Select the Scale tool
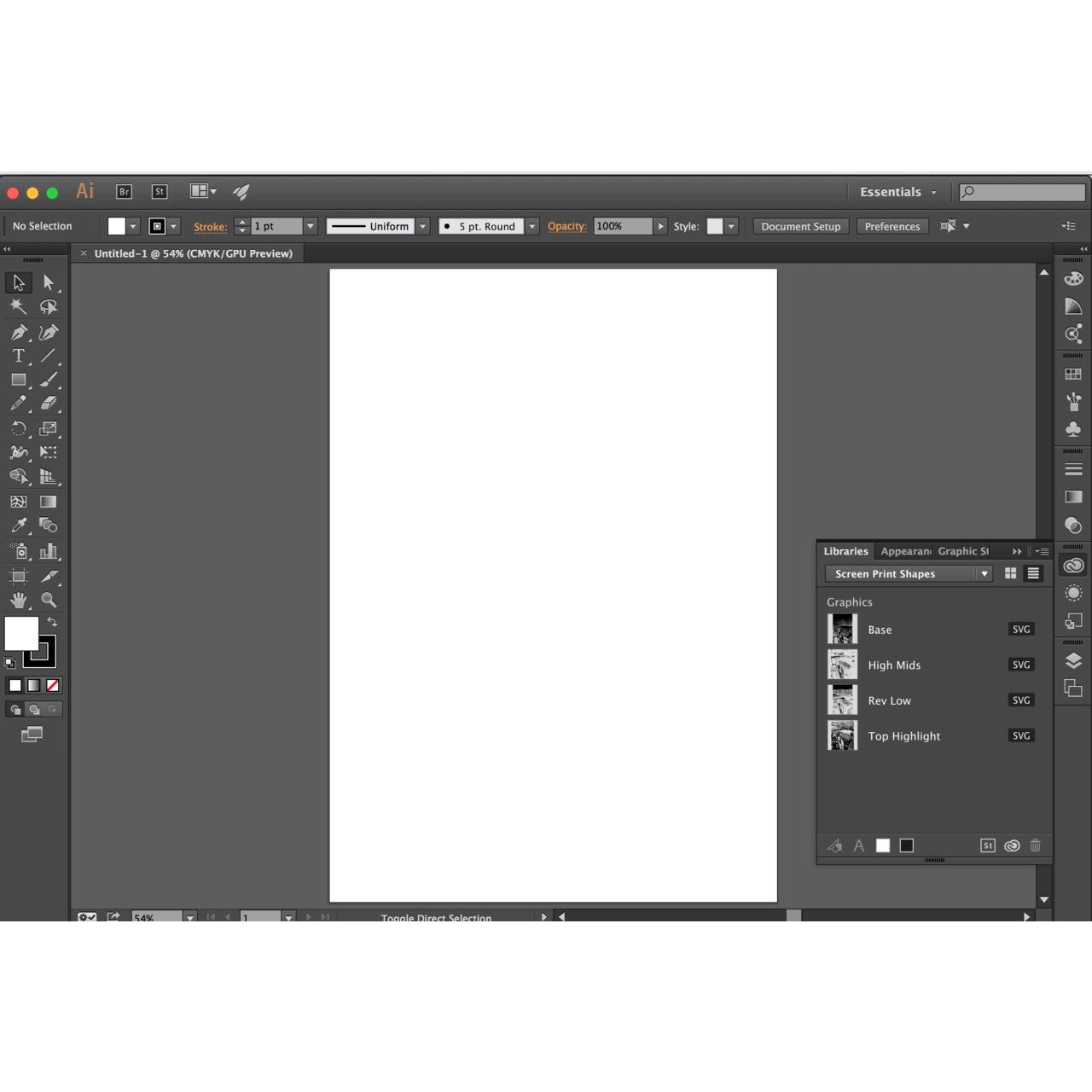 pos(49,428)
